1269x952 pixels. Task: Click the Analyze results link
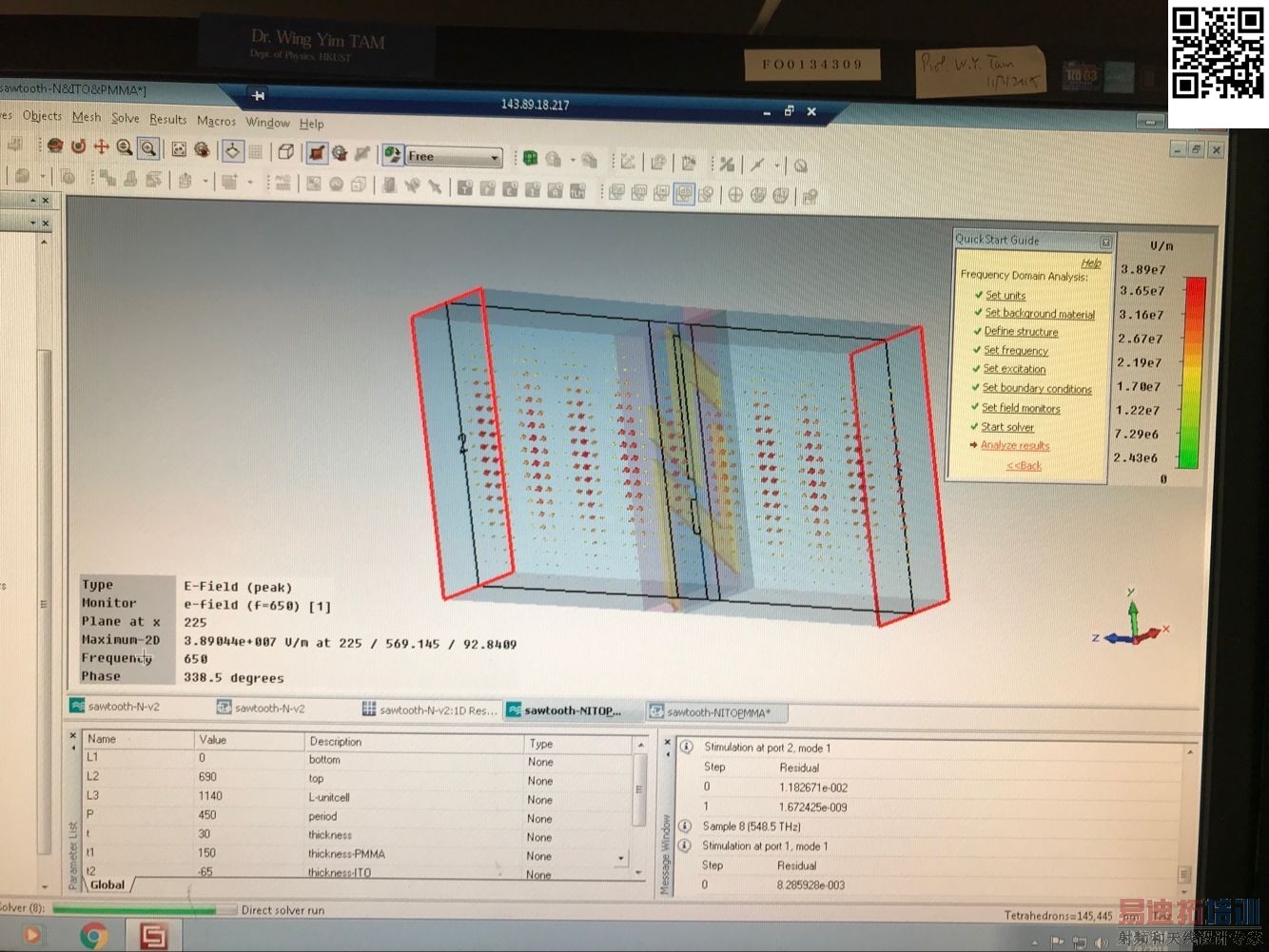(x=1015, y=445)
